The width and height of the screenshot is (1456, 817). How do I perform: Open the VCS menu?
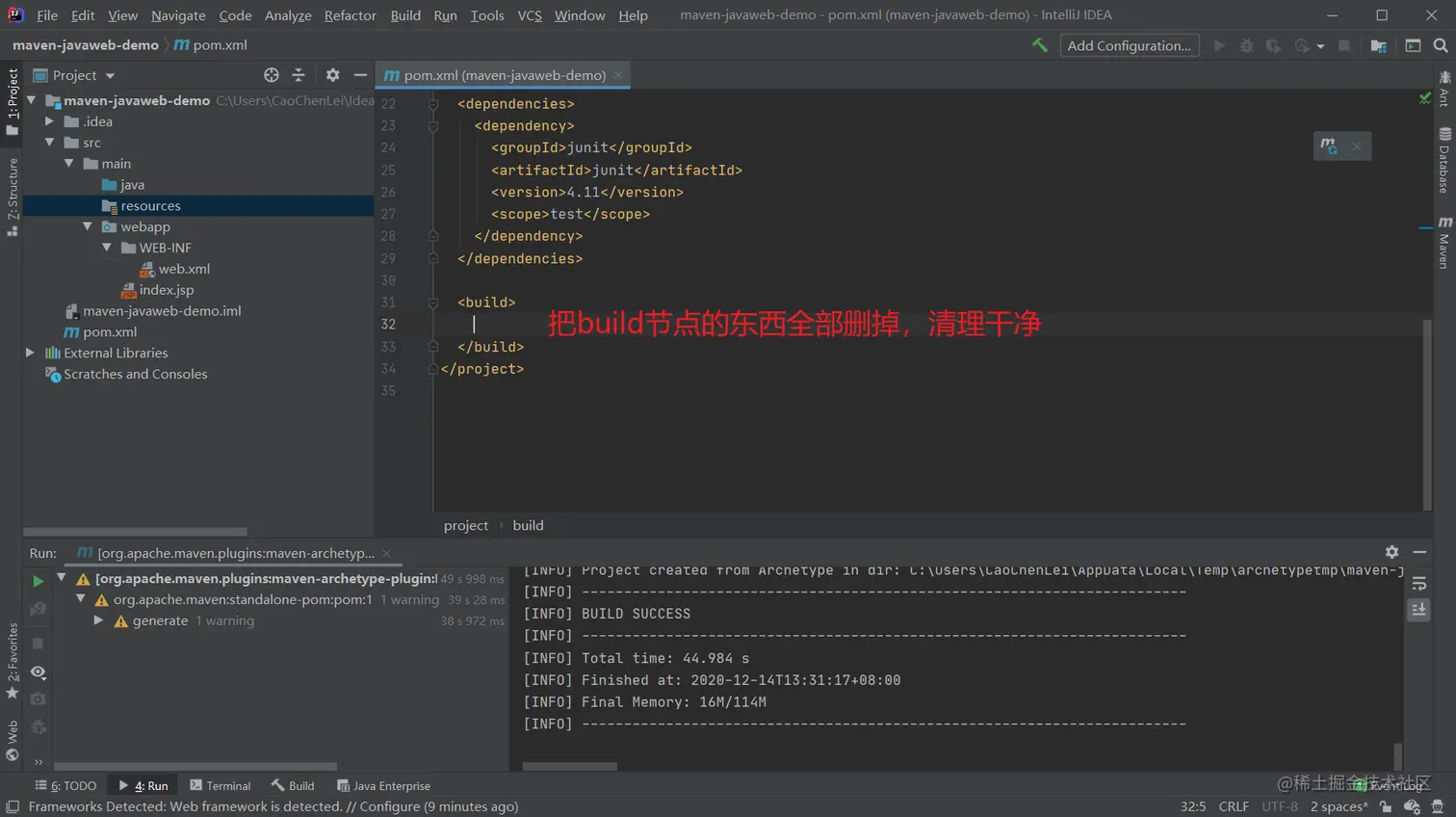click(x=530, y=15)
